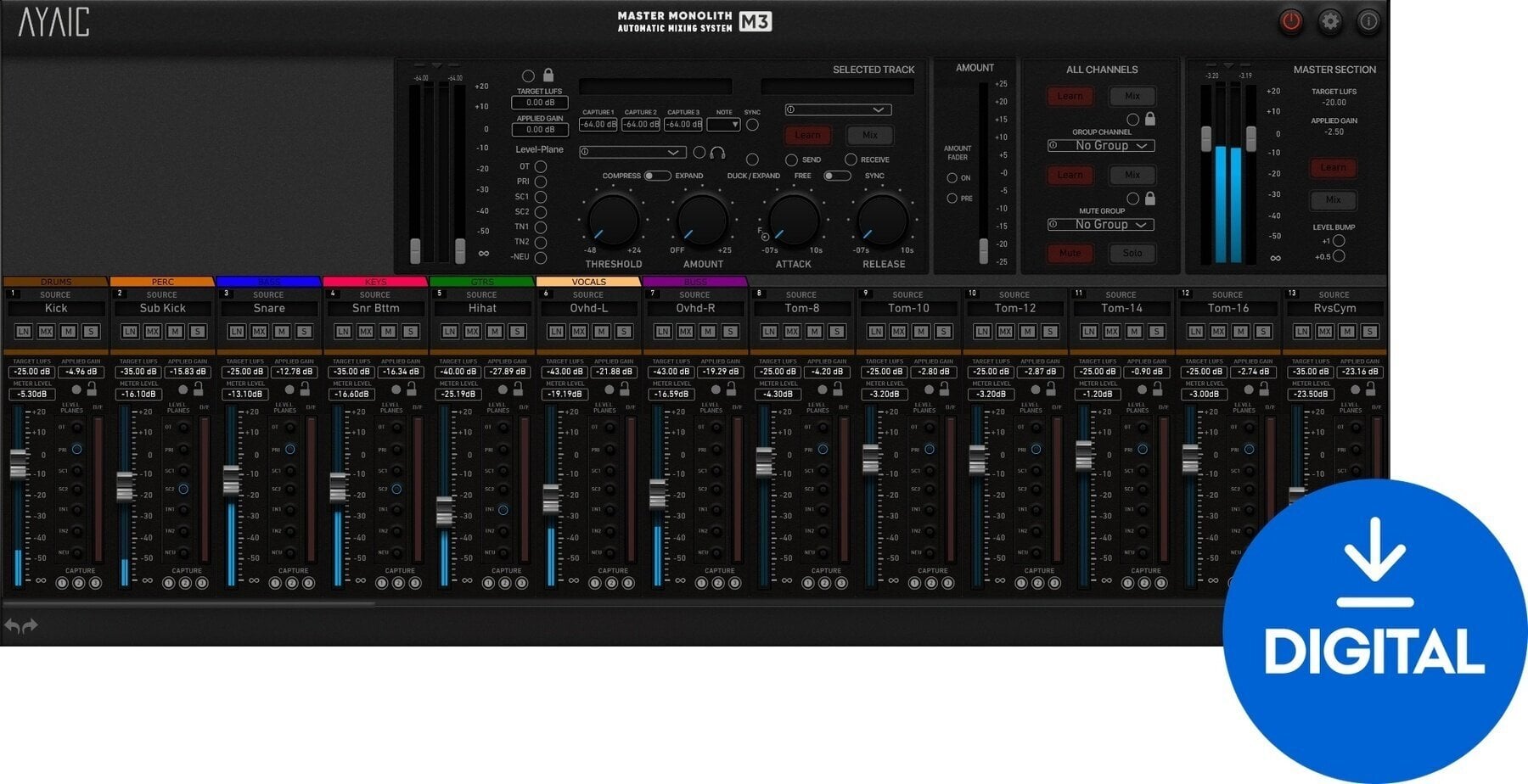
Task: Toggle Group Channel lock icon
Action: 1150,119
